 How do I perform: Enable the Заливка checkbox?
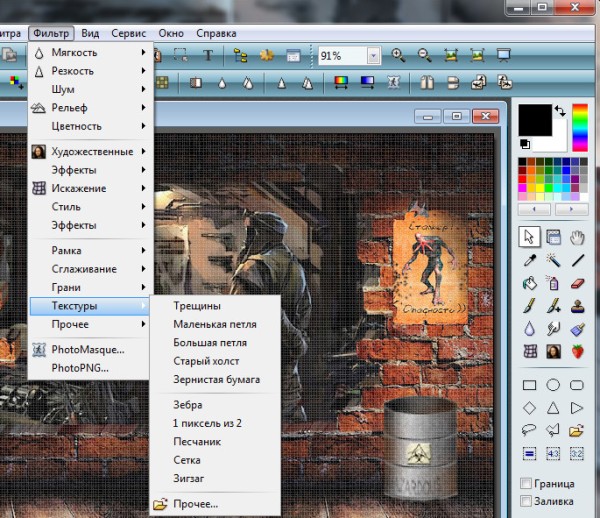pos(528,501)
